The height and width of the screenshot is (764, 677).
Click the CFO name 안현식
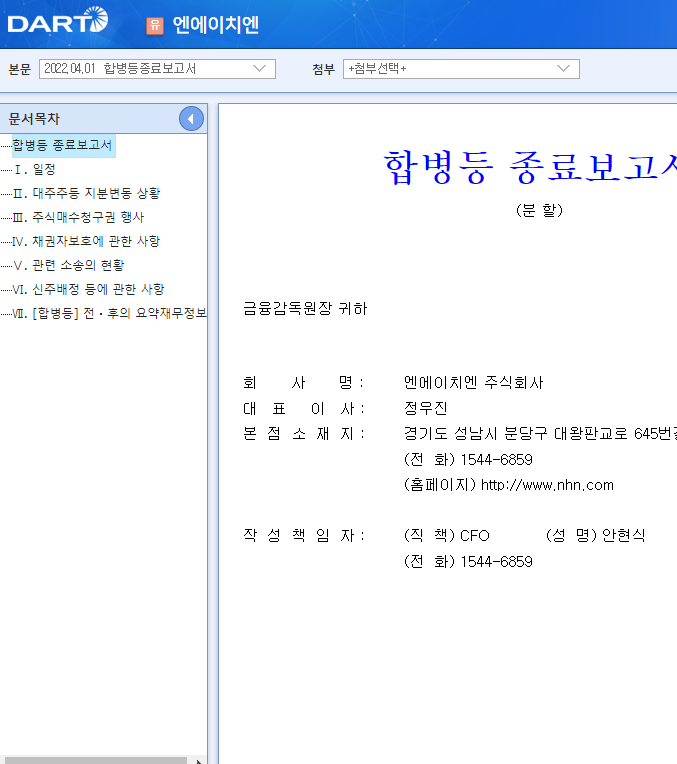pos(623,535)
